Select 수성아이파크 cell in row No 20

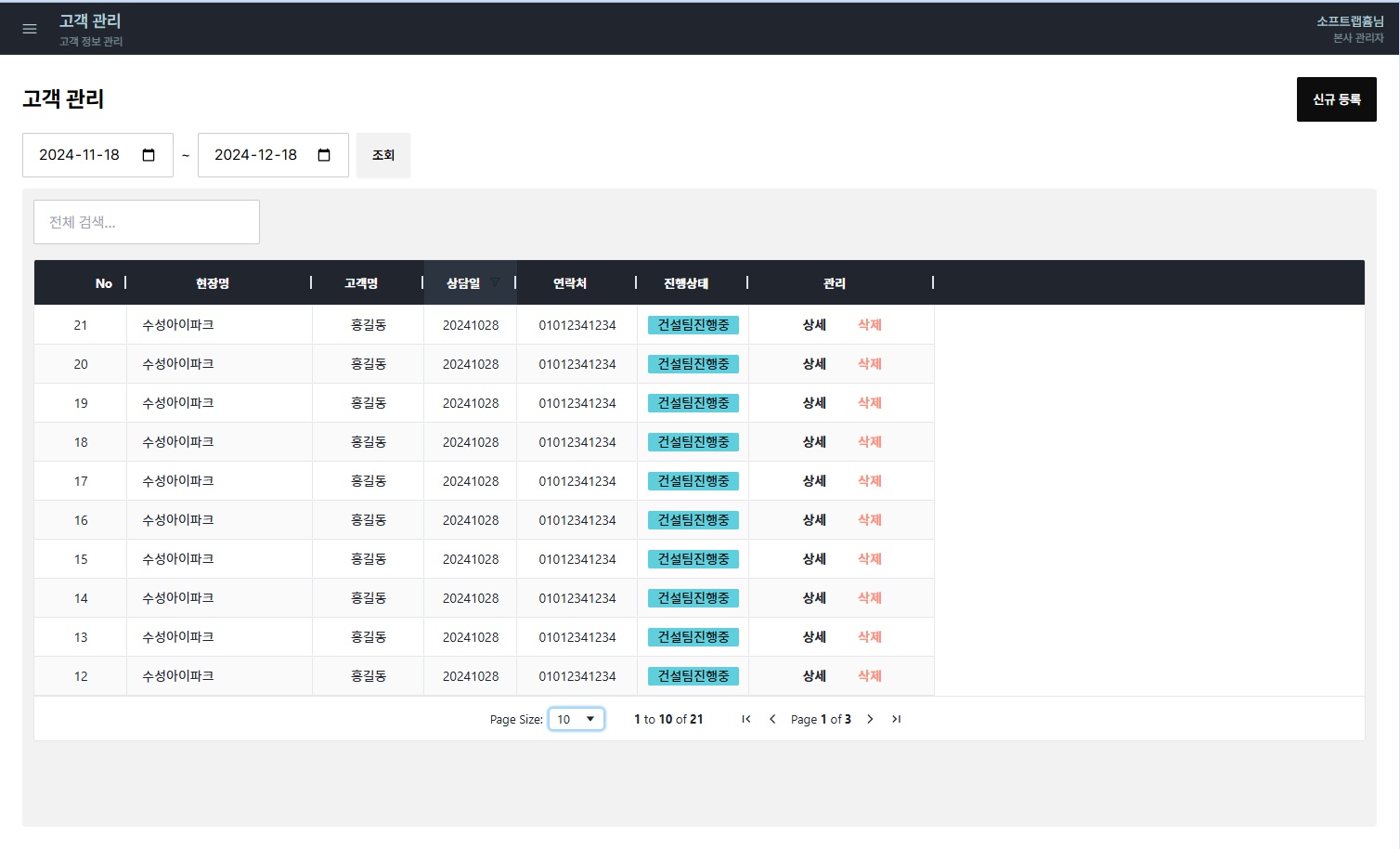tap(220, 364)
